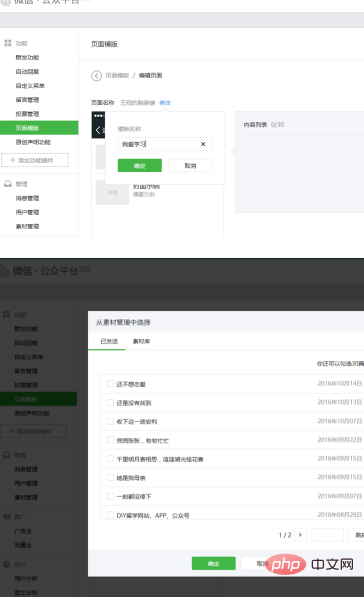The image size is (364, 597).
Task: Click the date text 2016年08月28日
Action: pos(340,515)
